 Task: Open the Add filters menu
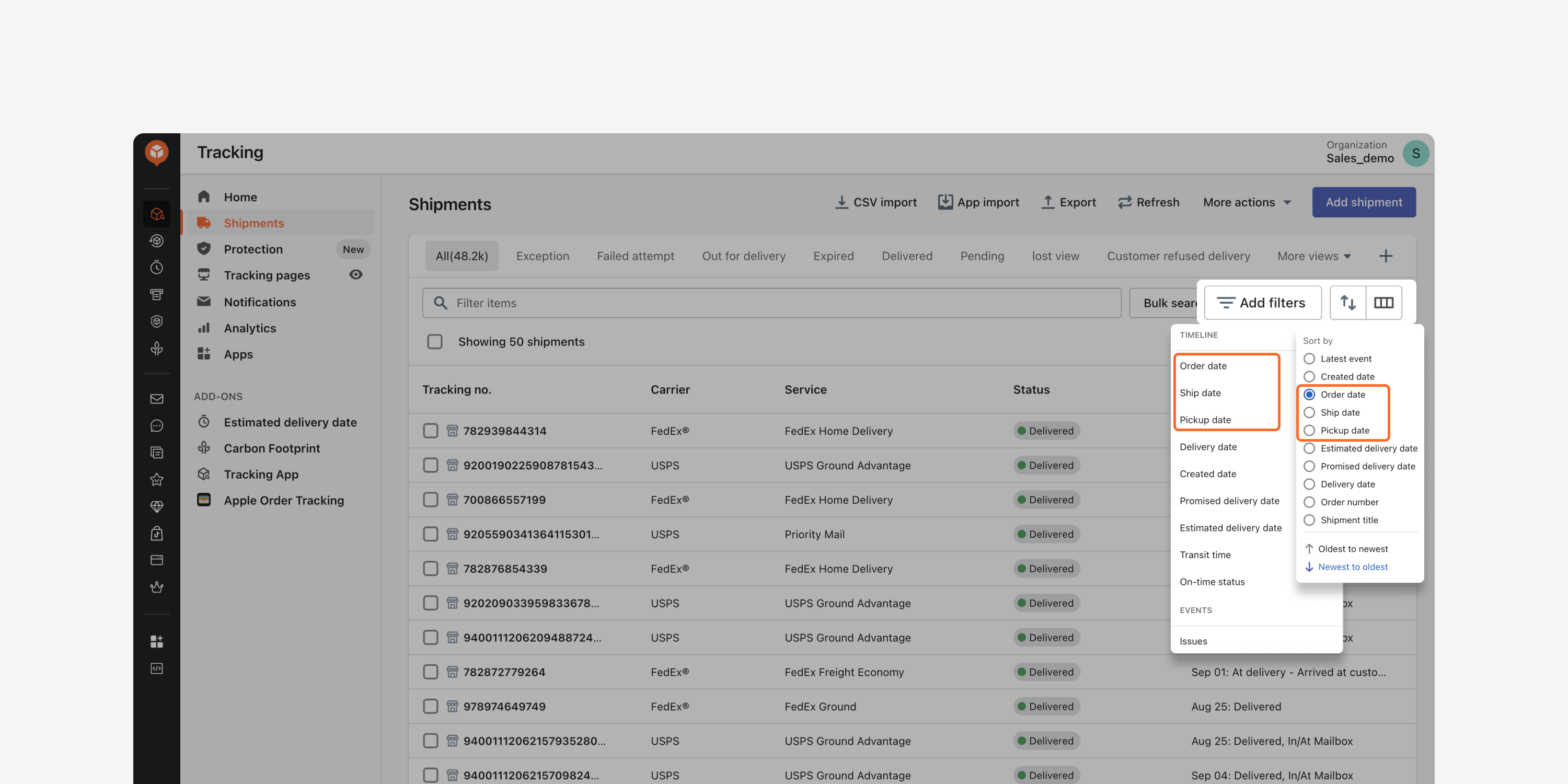click(x=1262, y=303)
